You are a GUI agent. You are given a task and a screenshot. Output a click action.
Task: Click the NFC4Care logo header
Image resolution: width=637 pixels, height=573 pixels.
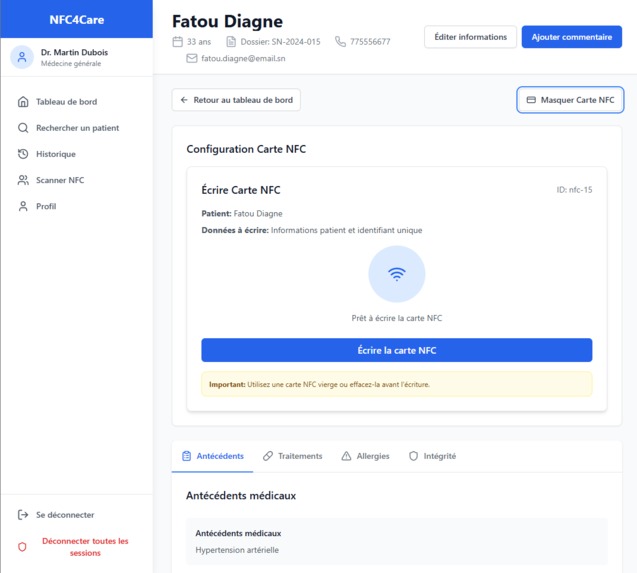(76, 20)
